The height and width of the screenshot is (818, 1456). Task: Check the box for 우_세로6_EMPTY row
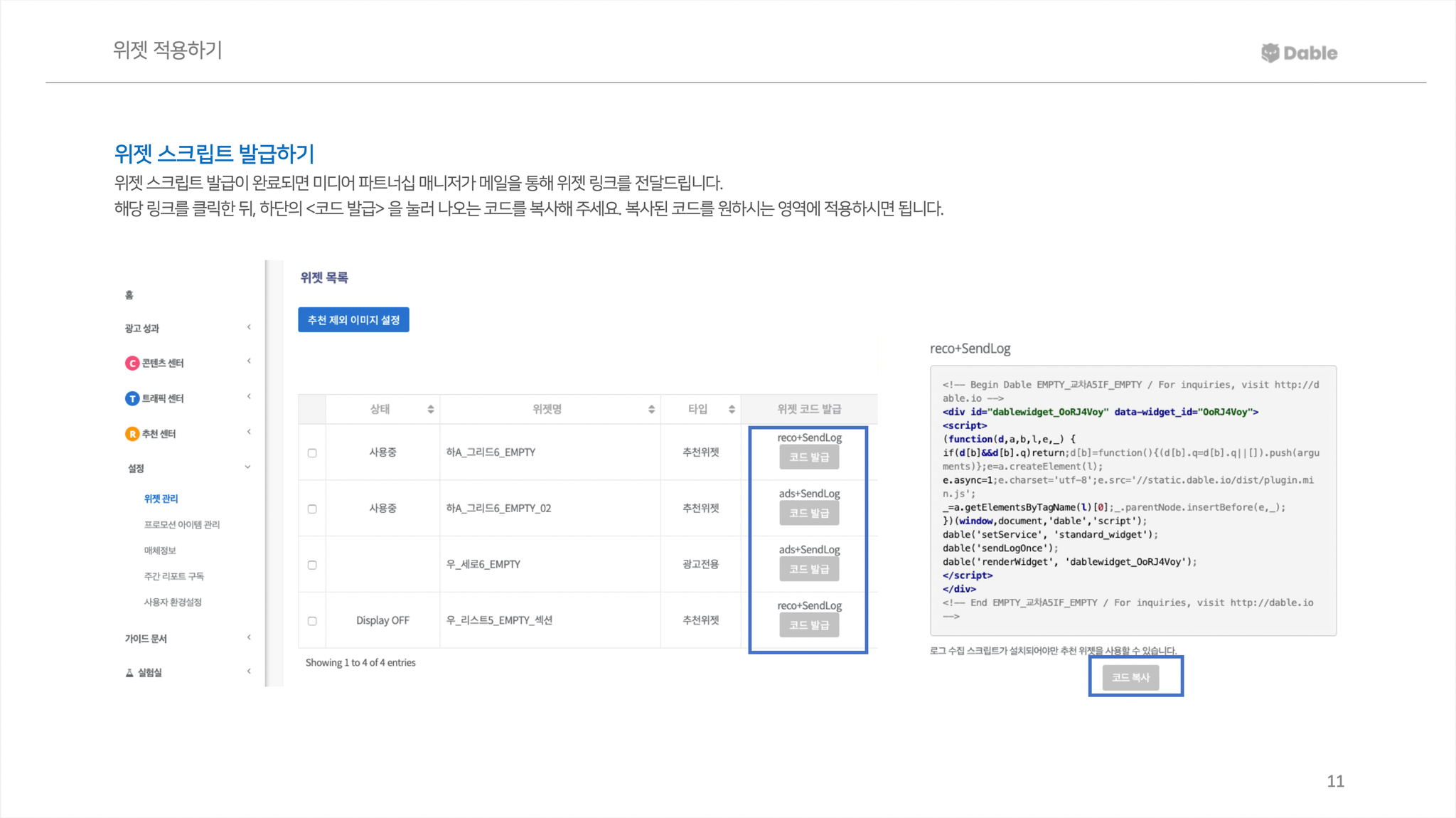(312, 565)
